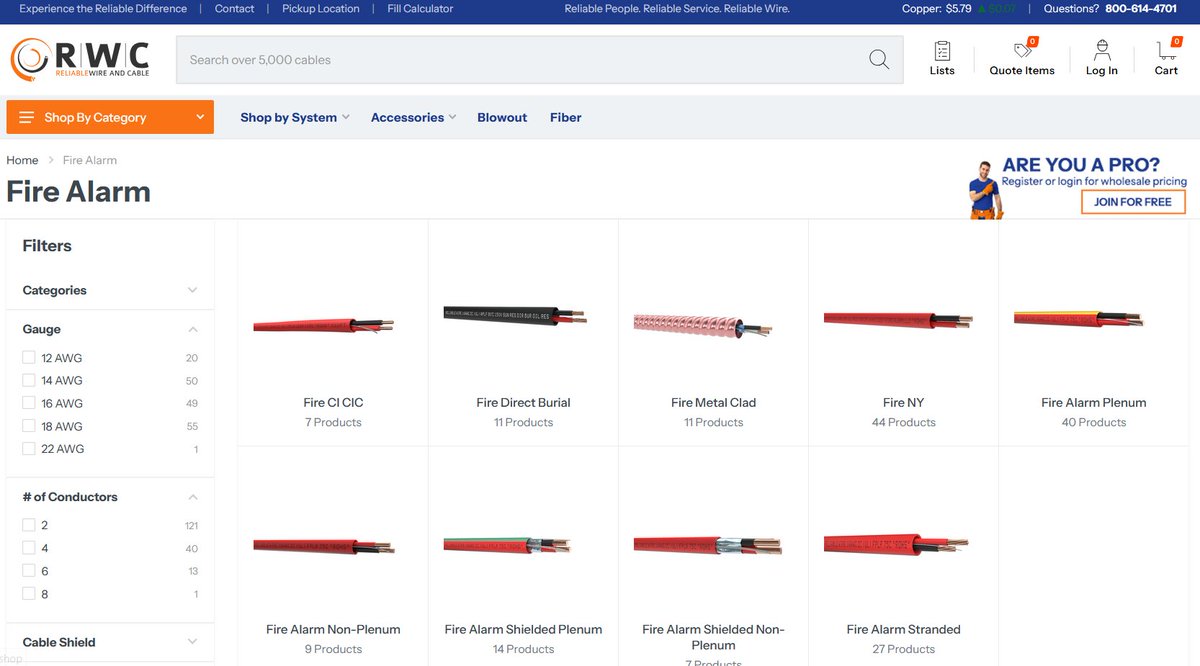This screenshot has height=666, width=1200.
Task: Check the 14 AWG gauge filter
Action: pyautogui.click(x=29, y=380)
